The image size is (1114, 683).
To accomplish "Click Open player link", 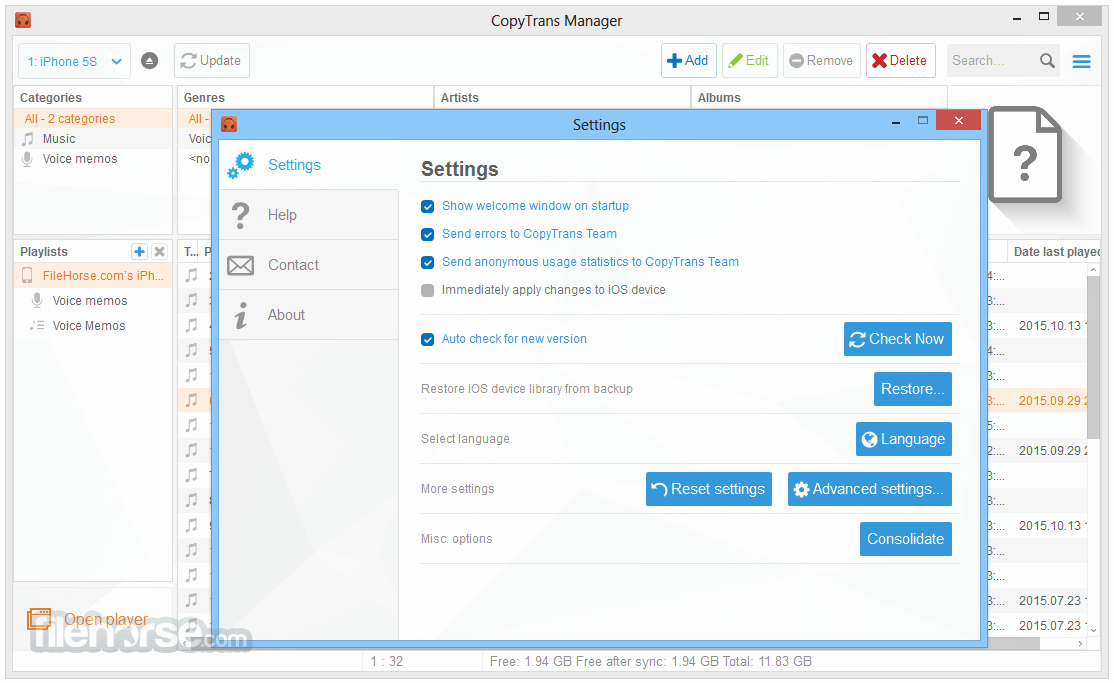I will (x=106, y=619).
